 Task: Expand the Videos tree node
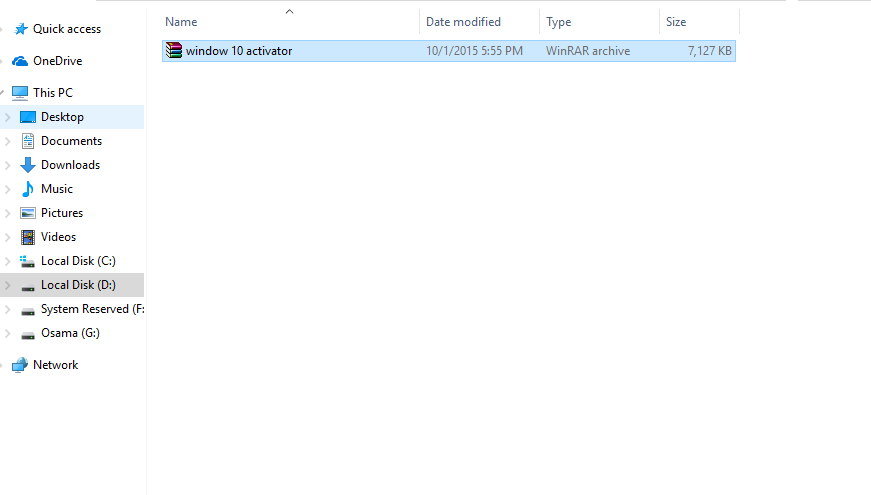(x=8, y=237)
